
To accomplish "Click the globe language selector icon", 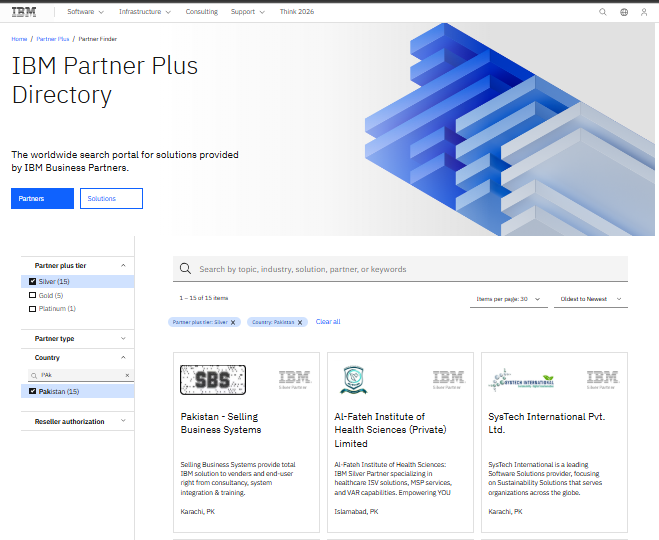I will [x=624, y=12].
